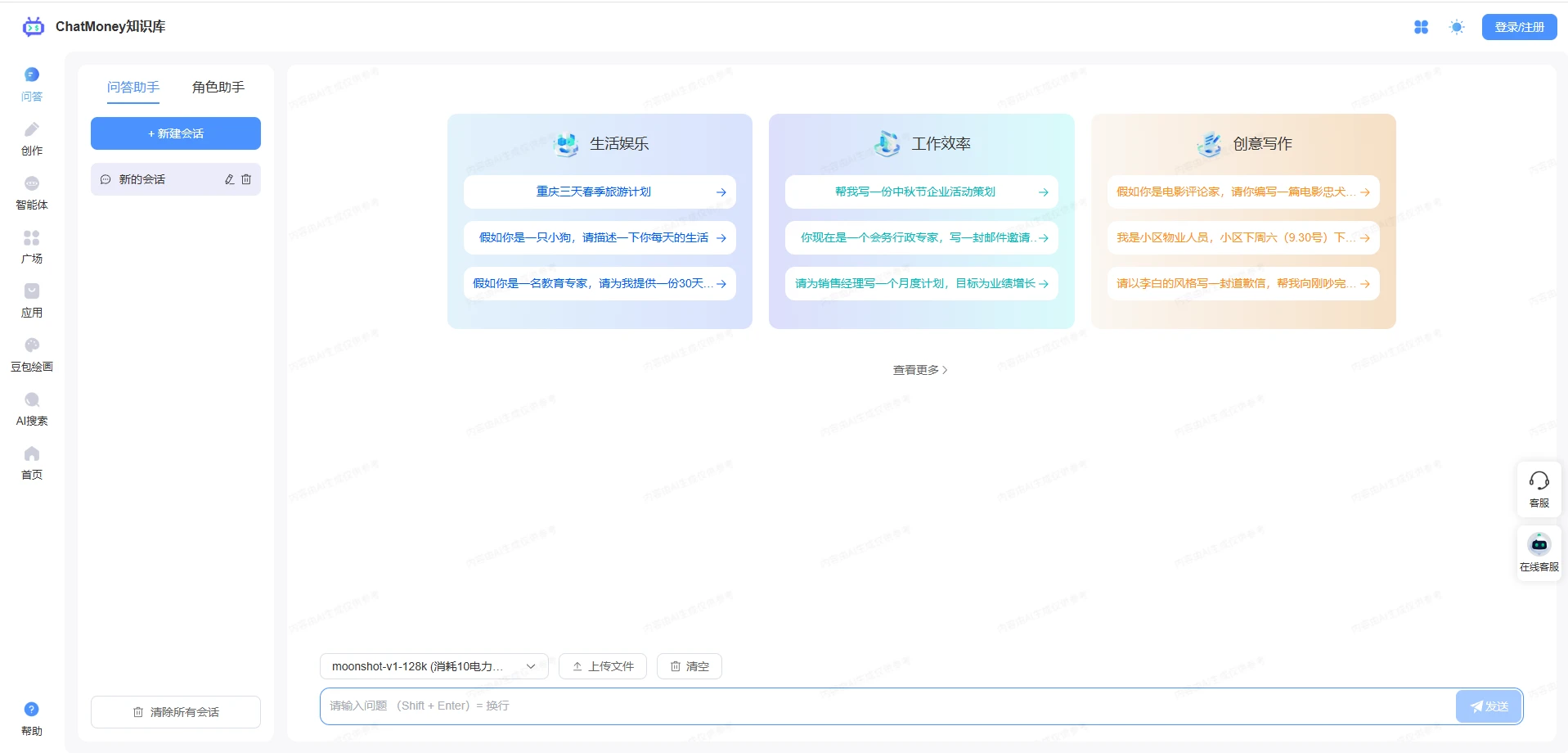The image size is (1568, 753).
Task: Click the 工作效率 category icon
Action: click(x=887, y=144)
